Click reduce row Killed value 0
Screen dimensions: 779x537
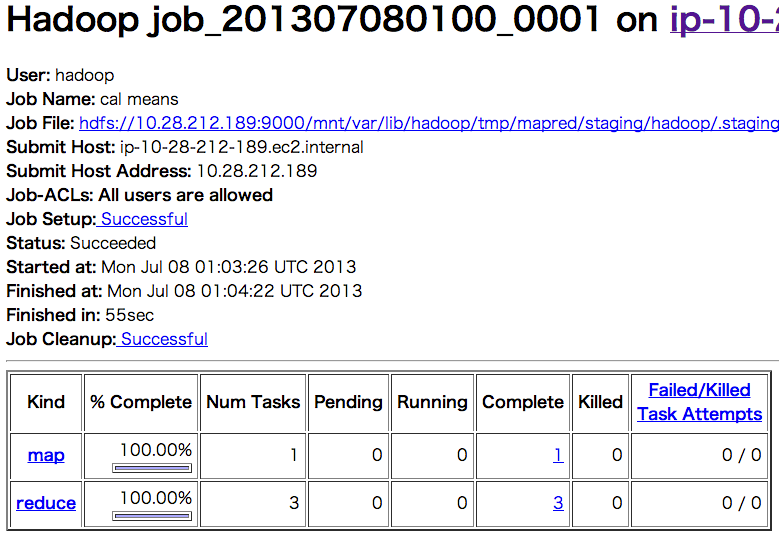tap(617, 503)
